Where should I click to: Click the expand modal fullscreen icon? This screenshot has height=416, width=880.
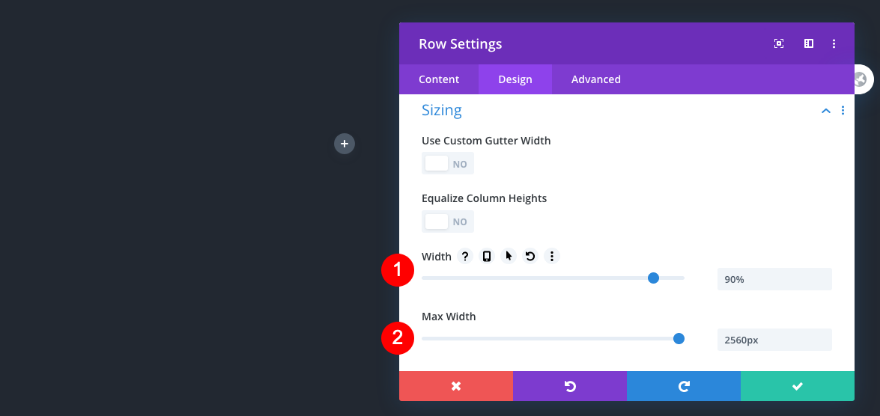[779, 44]
